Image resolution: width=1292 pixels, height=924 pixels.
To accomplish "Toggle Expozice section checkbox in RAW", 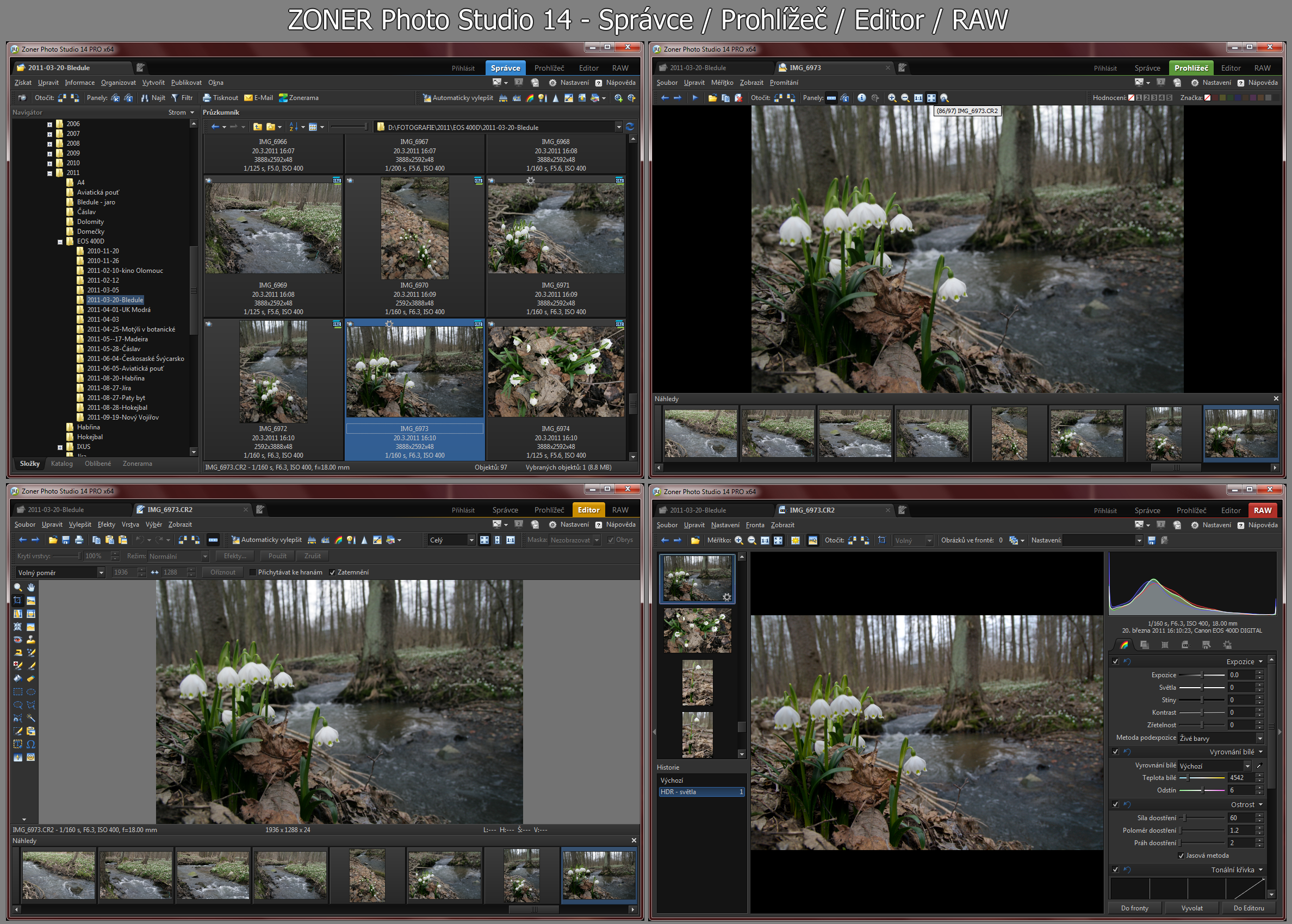I will pyautogui.click(x=1116, y=661).
